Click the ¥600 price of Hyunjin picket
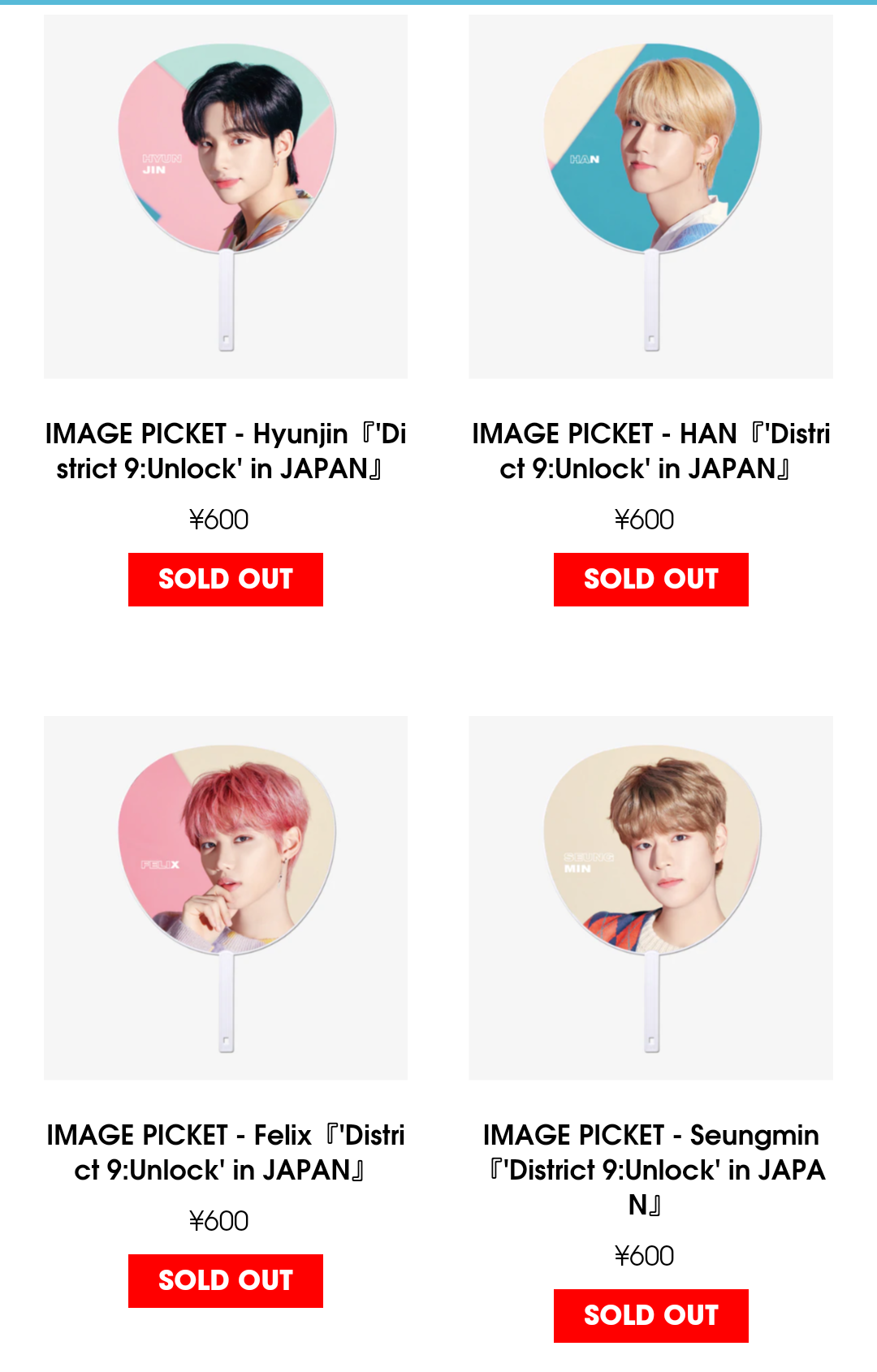Viewport: 877px width, 1372px height. pyautogui.click(x=219, y=520)
